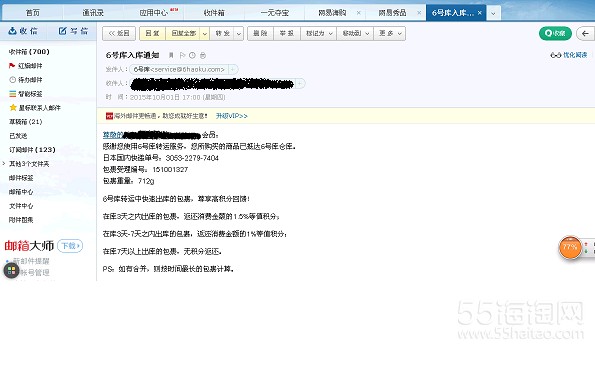Viewport: 595px width, 375px height.
Task: Open the 已发送 folder
Action: coord(18,136)
